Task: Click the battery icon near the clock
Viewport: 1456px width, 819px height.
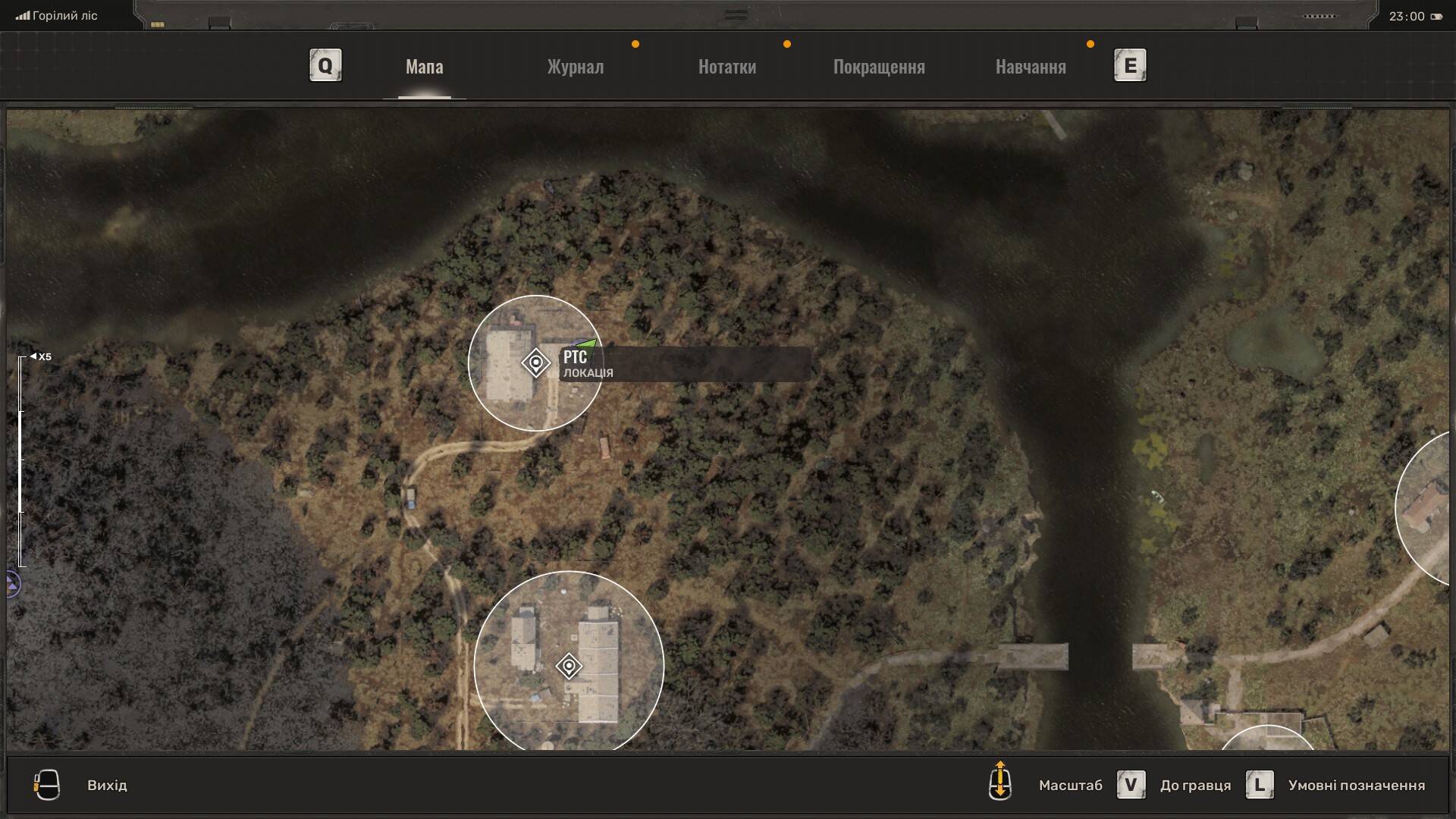Action: [1436, 17]
